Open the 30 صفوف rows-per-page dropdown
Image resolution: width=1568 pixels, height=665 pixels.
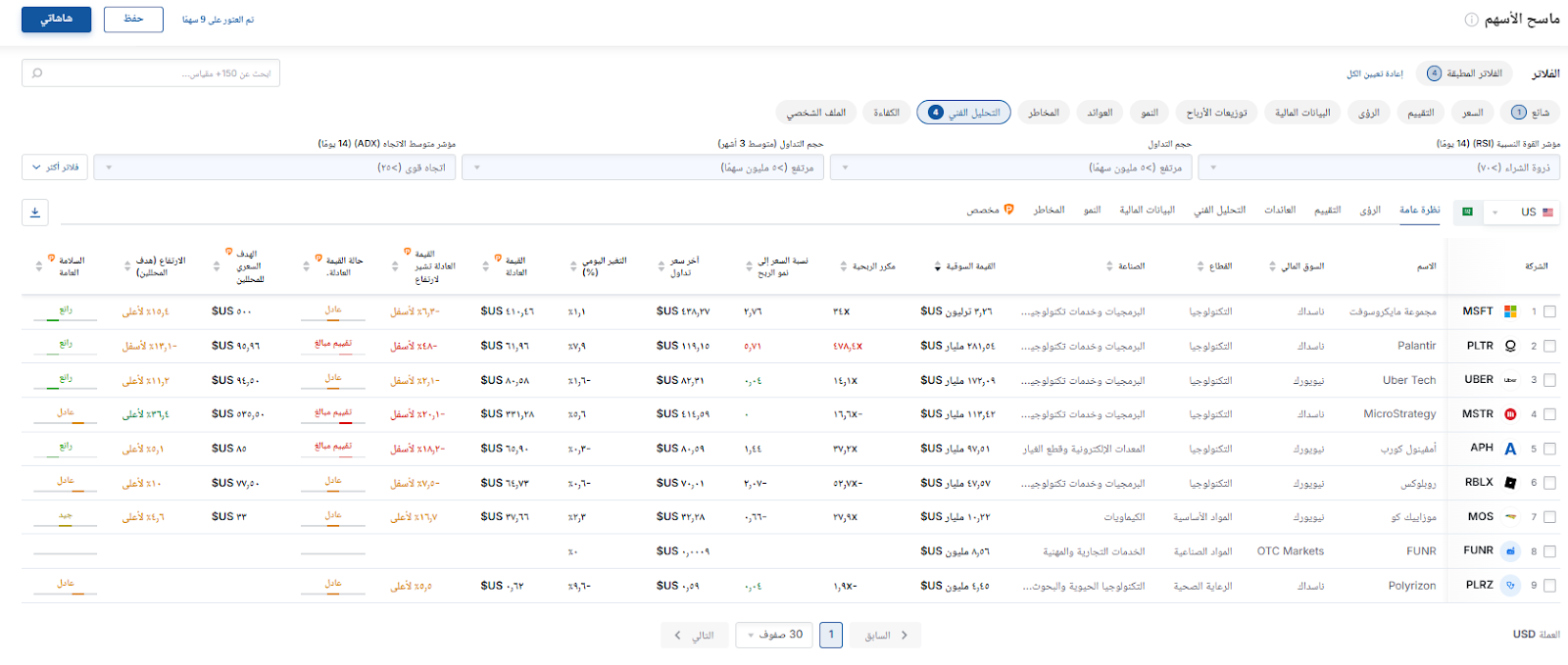(x=774, y=635)
